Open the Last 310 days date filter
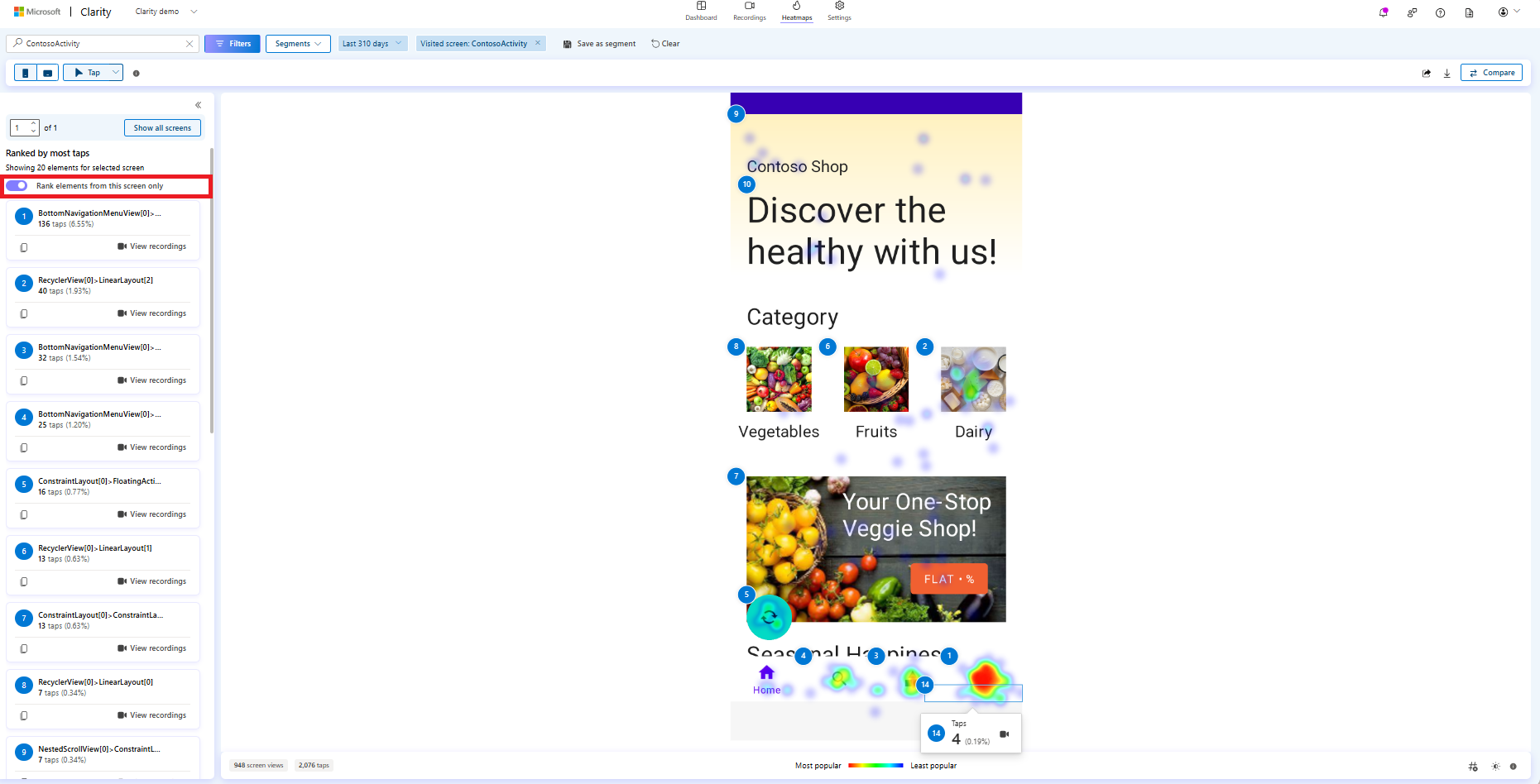Viewport: 1540px width, 784px height. [x=372, y=43]
